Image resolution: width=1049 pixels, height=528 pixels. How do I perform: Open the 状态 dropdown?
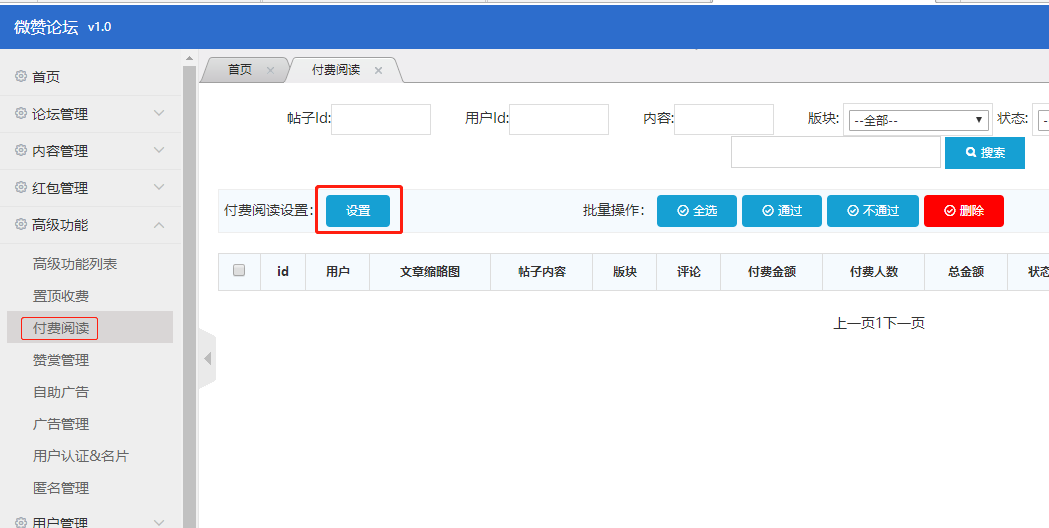1043,120
